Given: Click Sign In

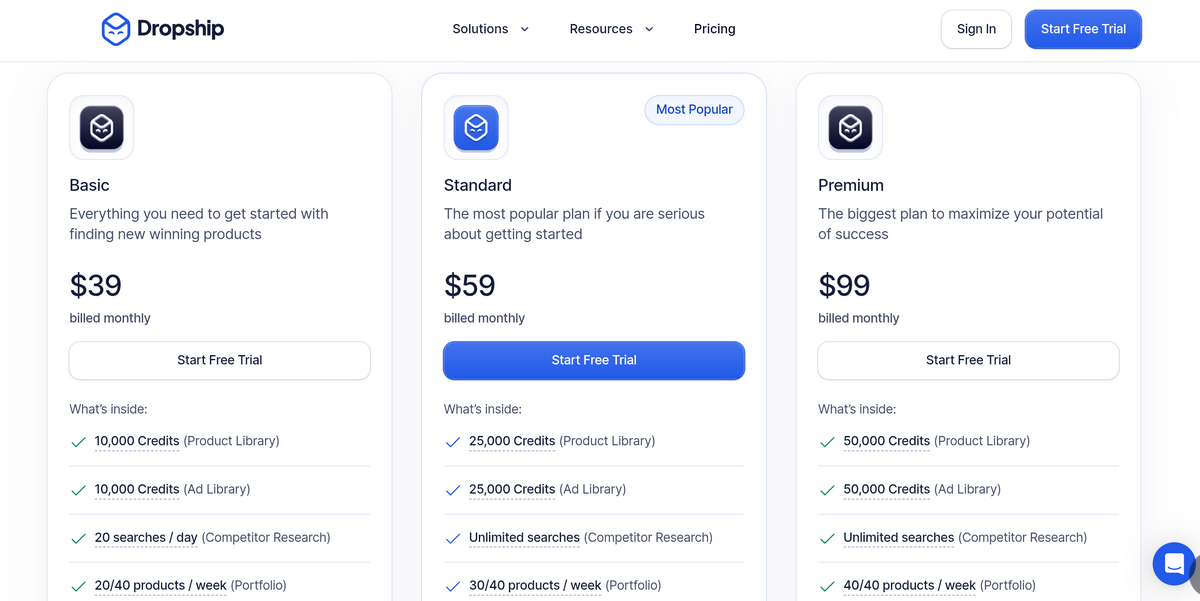Looking at the screenshot, I should pyautogui.click(x=975, y=29).
